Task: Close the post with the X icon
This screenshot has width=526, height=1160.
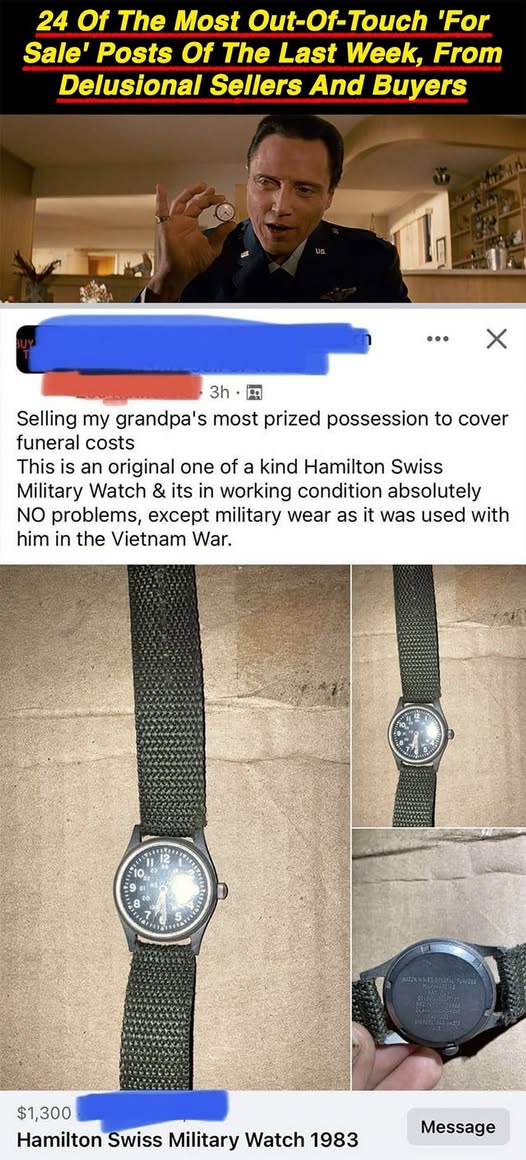Action: pyautogui.click(x=496, y=339)
